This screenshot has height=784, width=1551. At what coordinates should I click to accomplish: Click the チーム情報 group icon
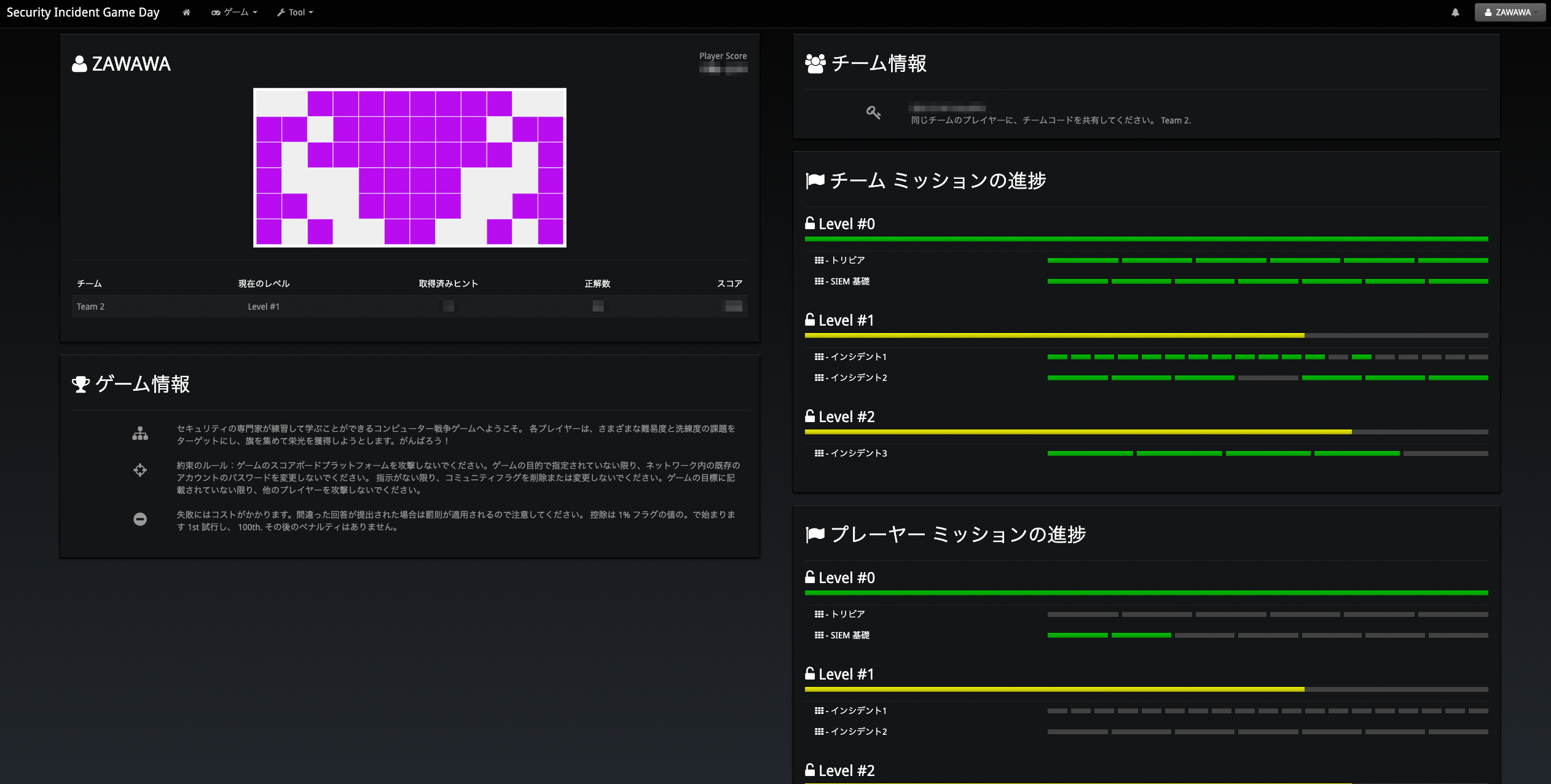[815, 63]
